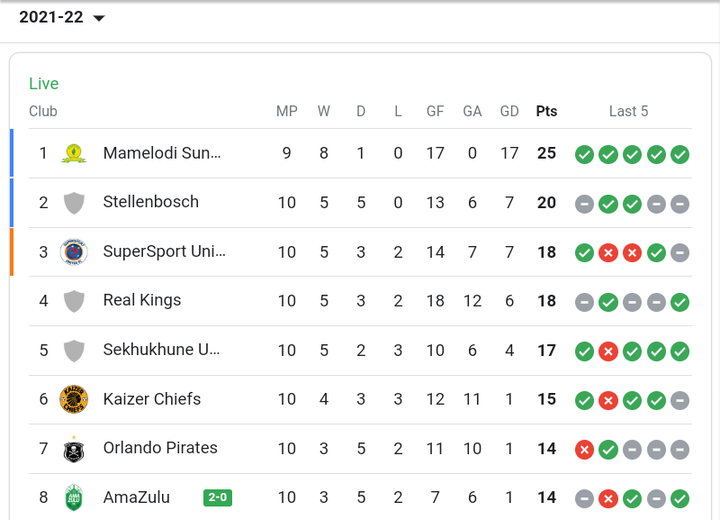Click the Stellenbosch shield placeholder logo
Viewport: 720px width, 520px height.
(74, 203)
